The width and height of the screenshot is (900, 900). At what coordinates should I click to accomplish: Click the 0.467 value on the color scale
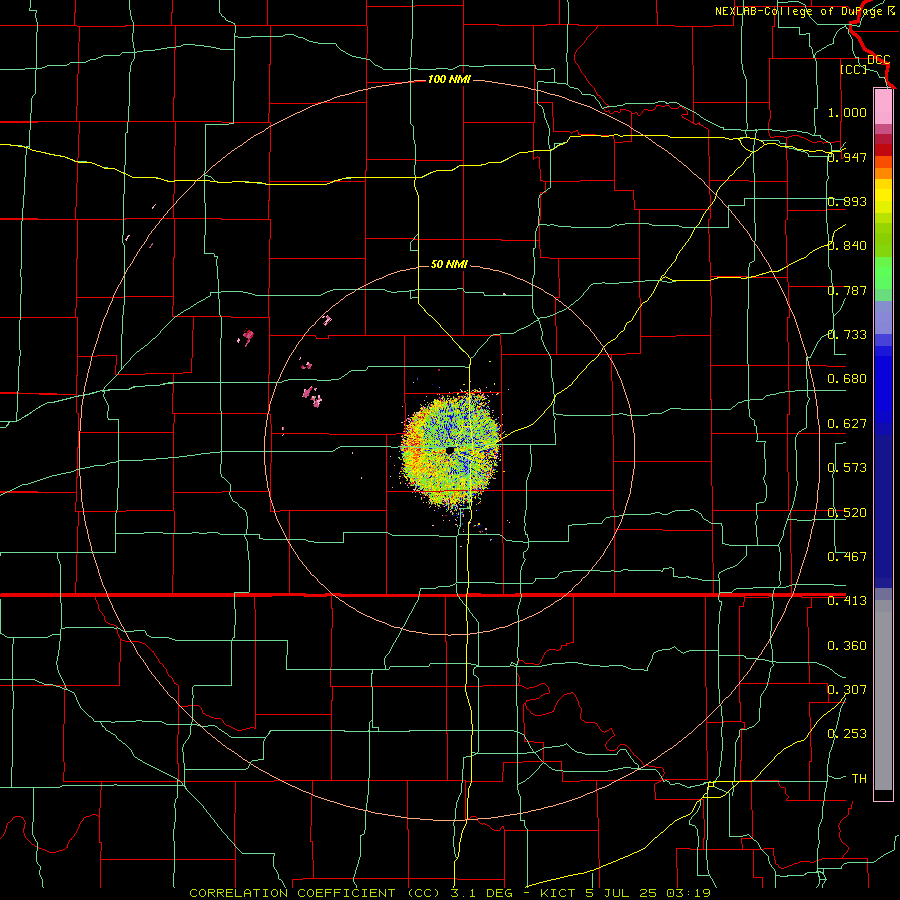(x=847, y=557)
